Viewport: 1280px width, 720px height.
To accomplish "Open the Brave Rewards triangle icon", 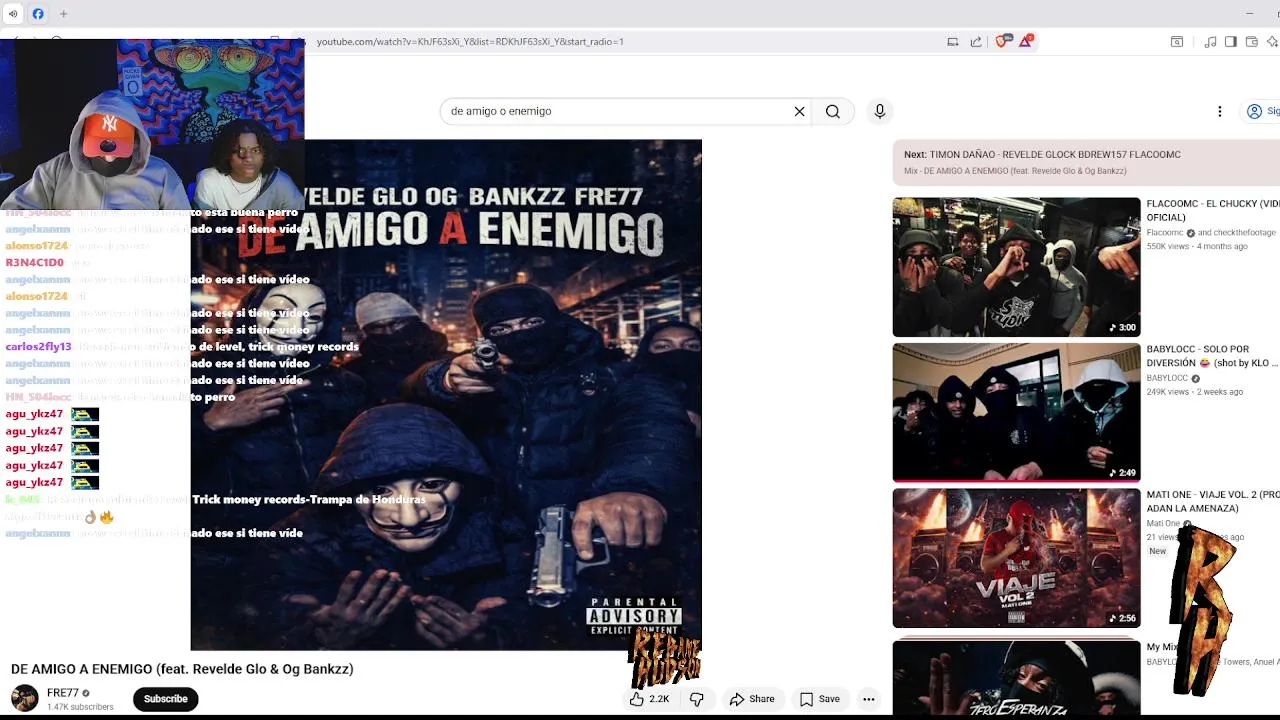I will pyautogui.click(x=1026, y=41).
